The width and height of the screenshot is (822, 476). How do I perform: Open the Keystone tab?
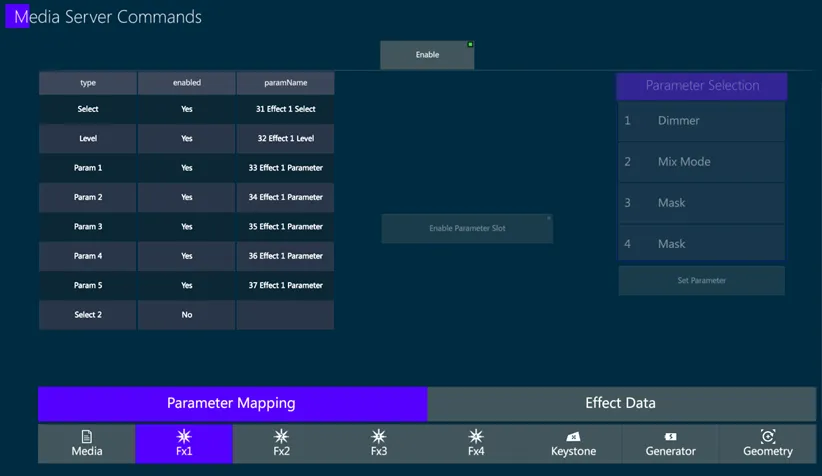point(573,443)
